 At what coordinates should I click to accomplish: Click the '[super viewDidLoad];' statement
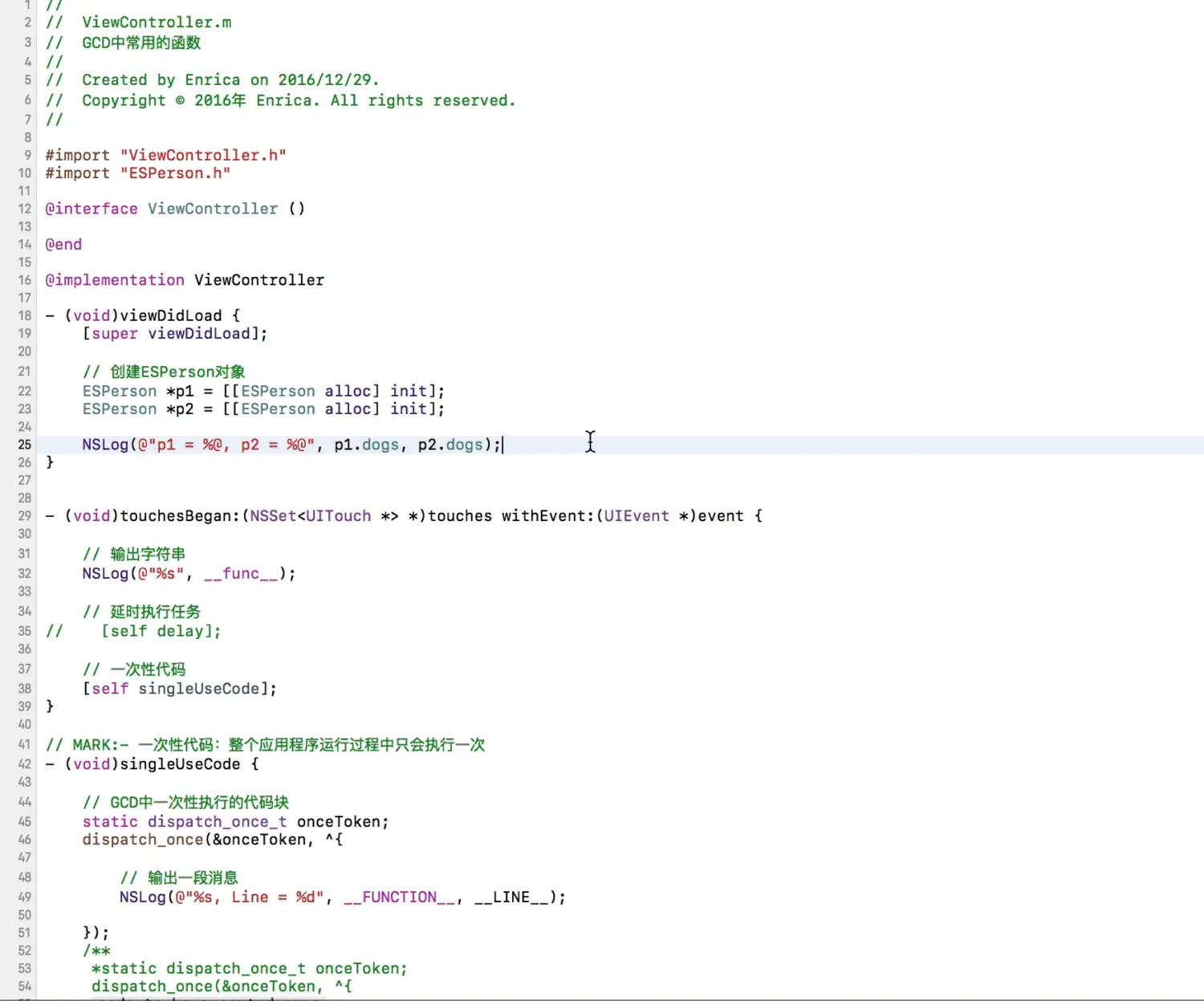(175, 334)
